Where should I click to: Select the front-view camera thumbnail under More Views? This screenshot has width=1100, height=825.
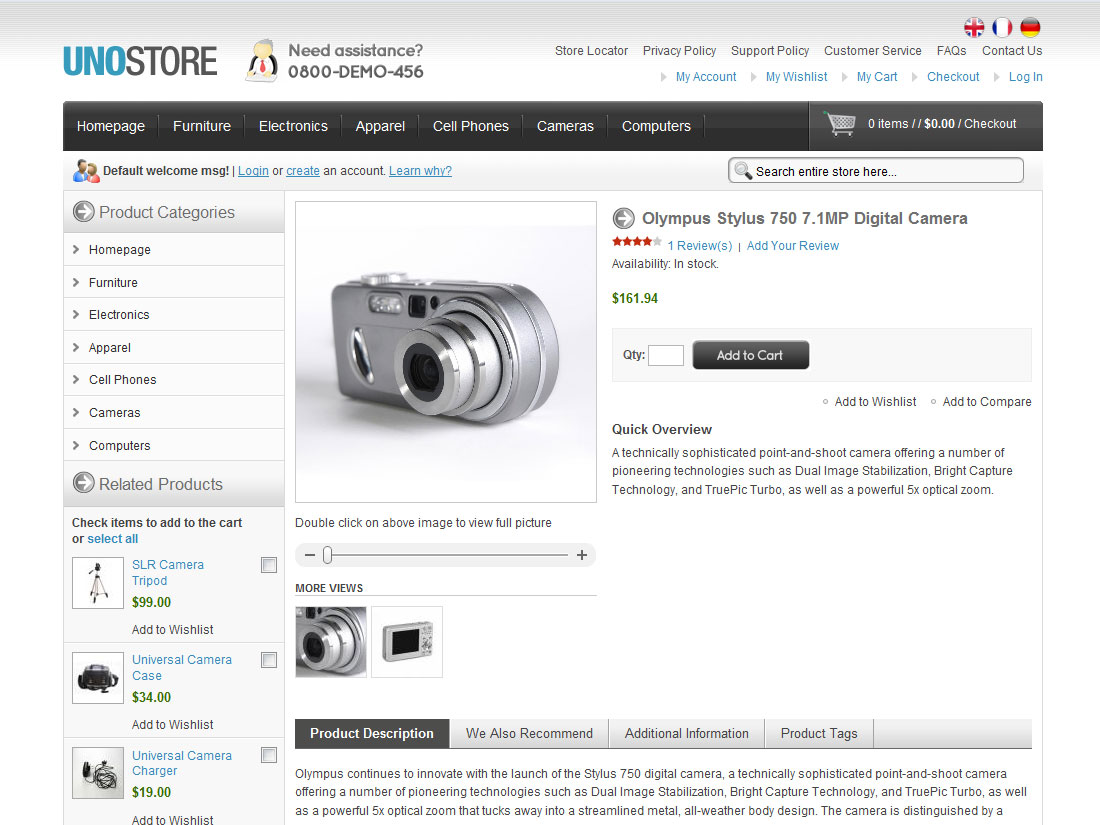tap(331, 642)
